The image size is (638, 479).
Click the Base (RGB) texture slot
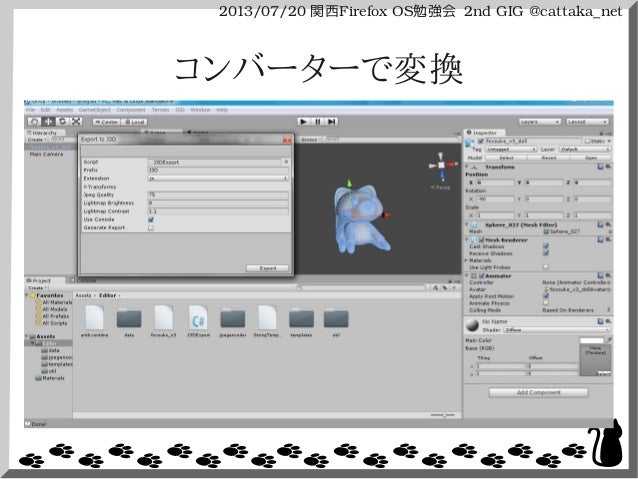[595, 360]
